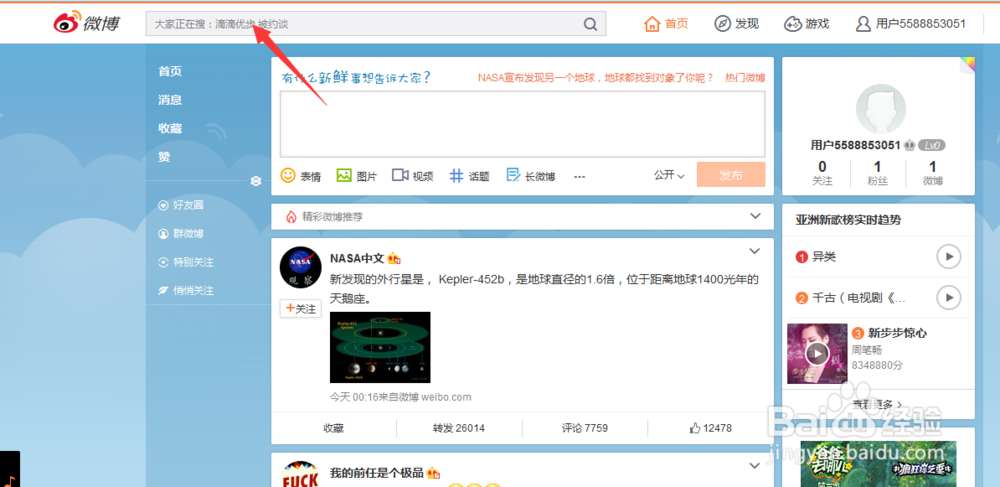Open the 公开 visibility dropdown

[x=669, y=175]
